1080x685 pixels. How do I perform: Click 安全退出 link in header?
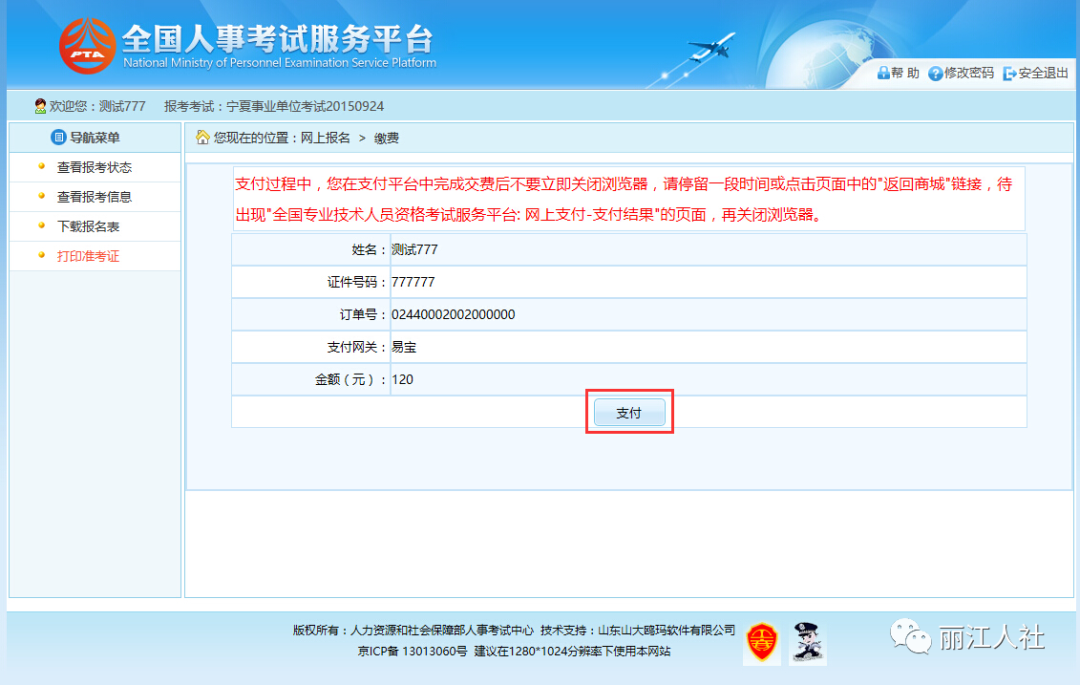coord(1043,73)
